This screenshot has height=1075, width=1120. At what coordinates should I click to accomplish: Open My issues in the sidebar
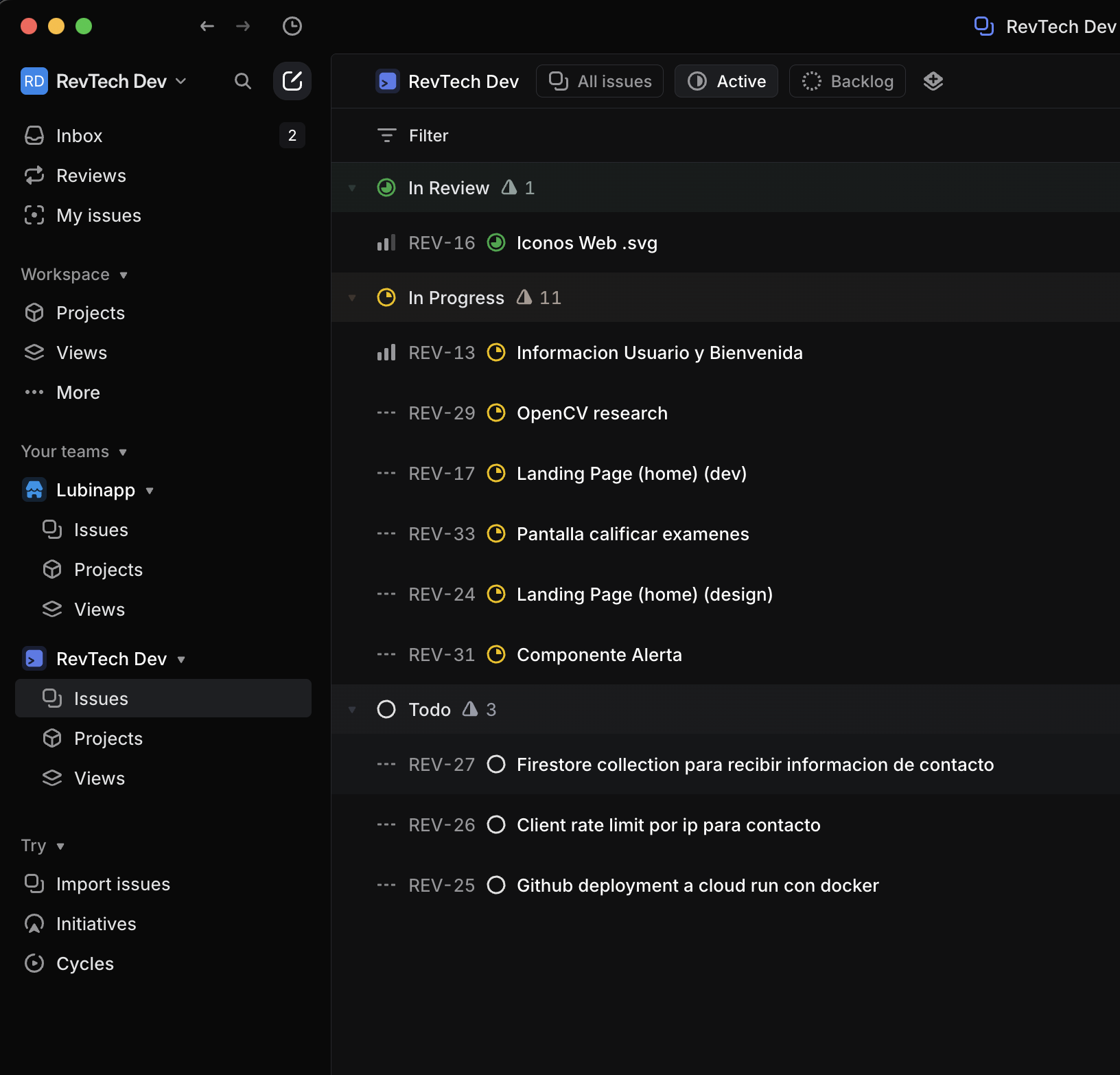click(x=163, y=216)
